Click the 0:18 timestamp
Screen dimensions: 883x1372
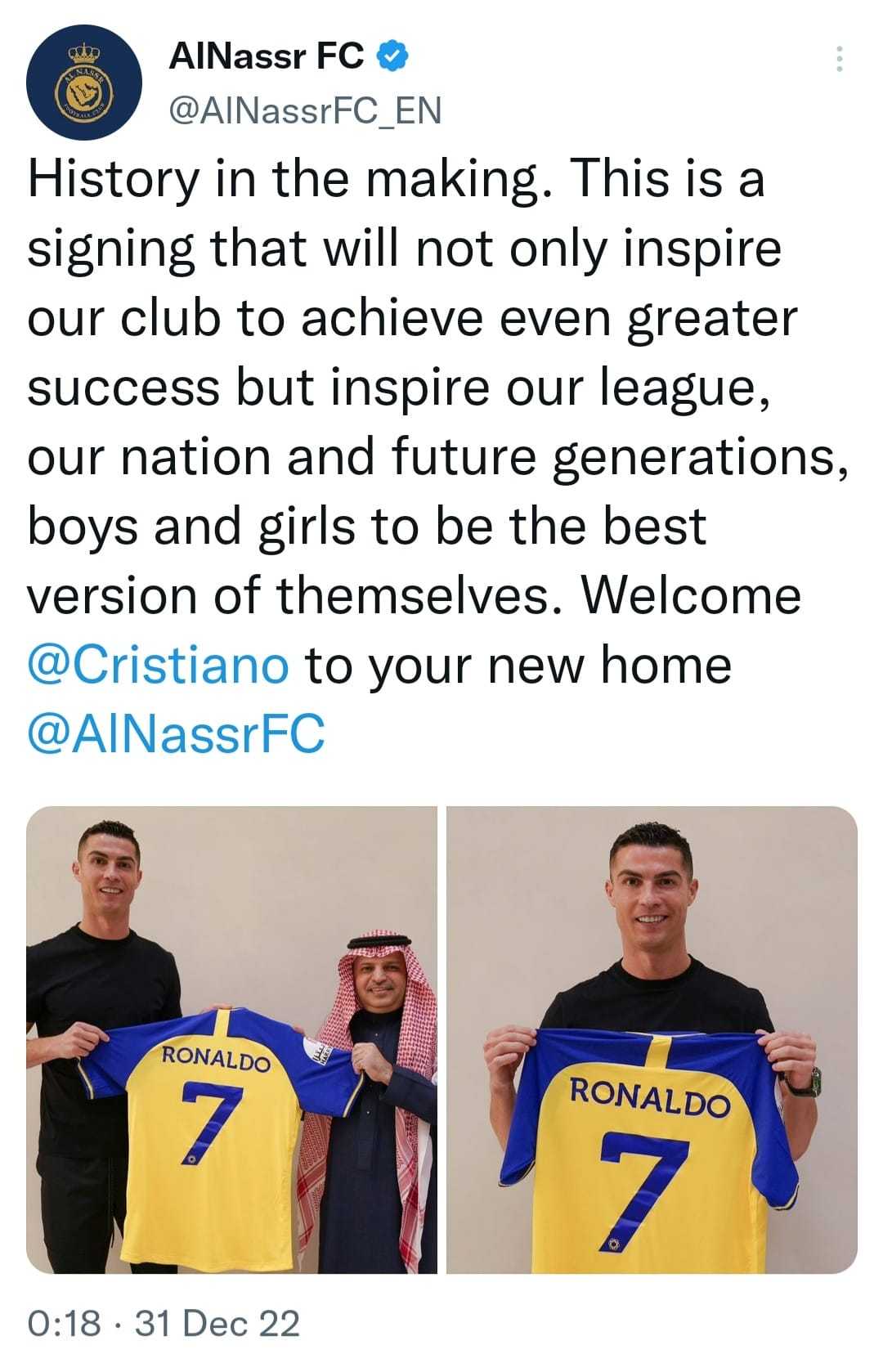click(65, 1323)
